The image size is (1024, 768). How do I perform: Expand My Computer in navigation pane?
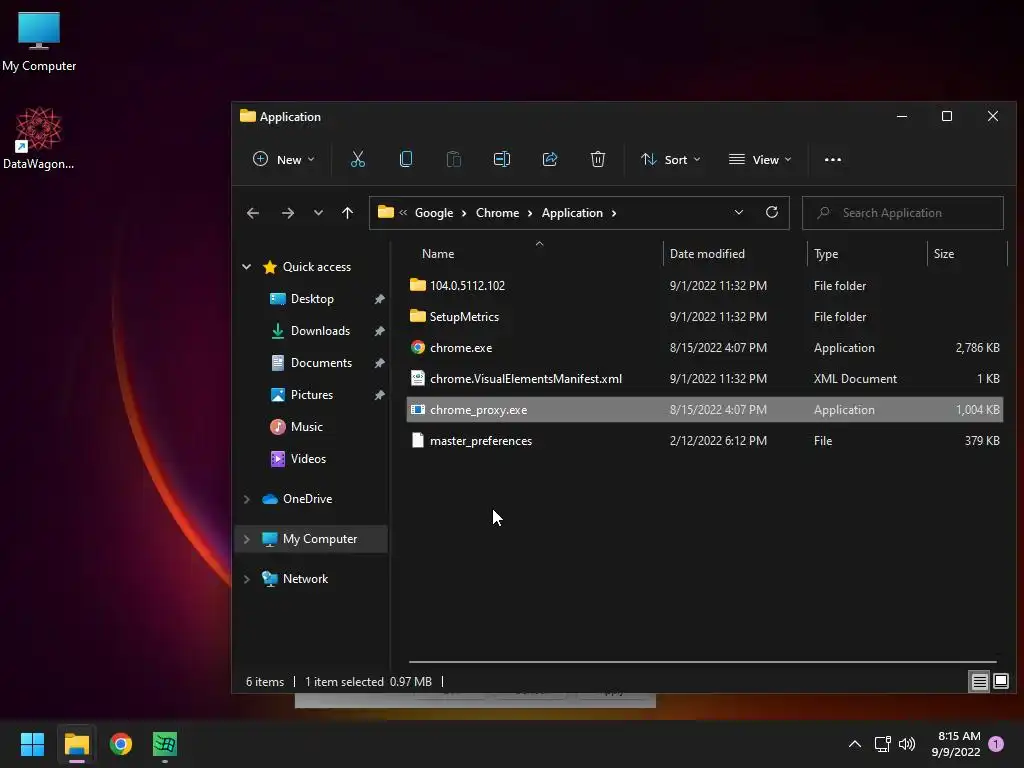[x=247, y=539]
